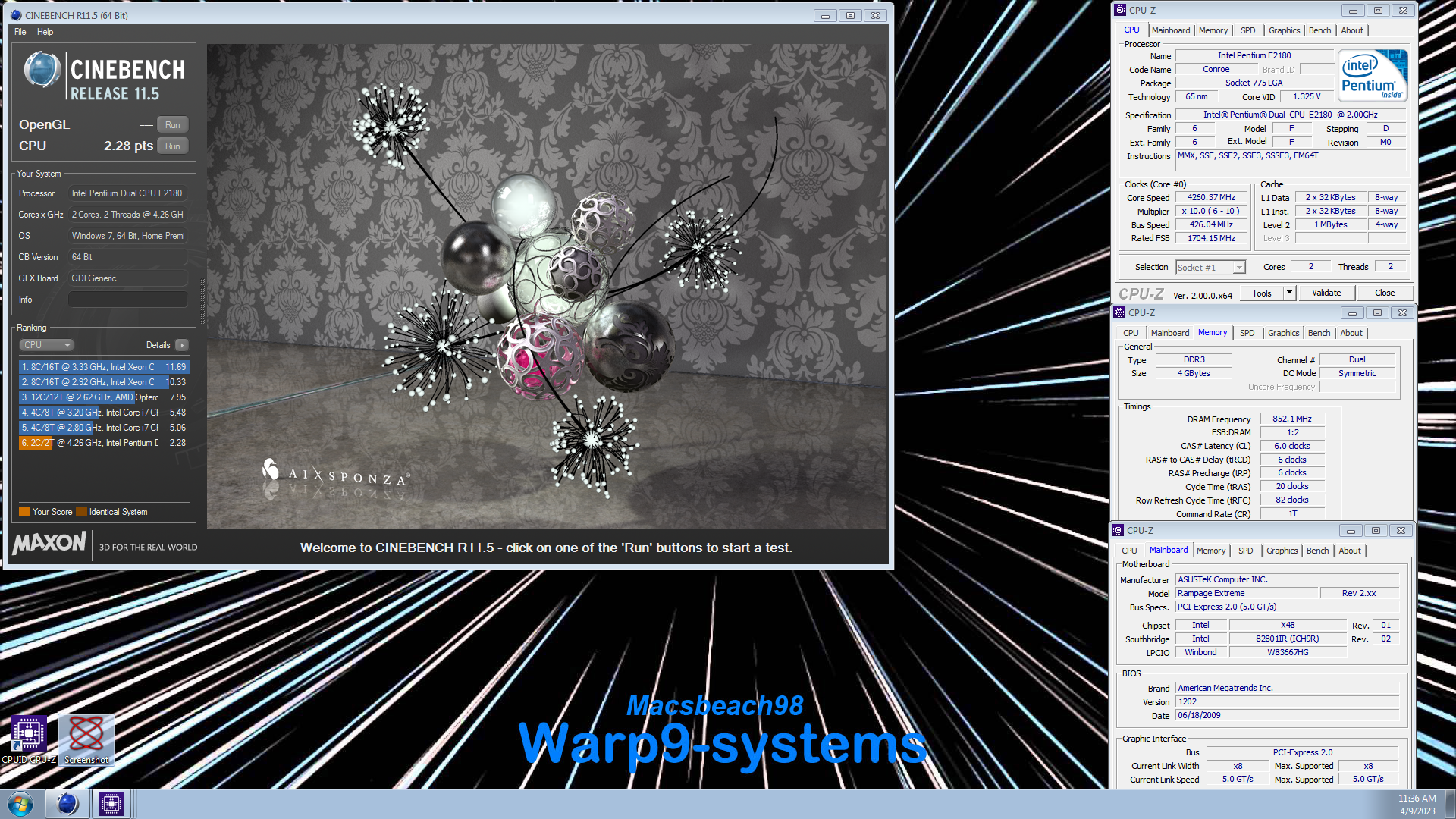Viewport: 1456px width, 819px height.
Task: Switch to Graphics tab in bottom CPU-Z window
Action: (x=1282, y=551)
